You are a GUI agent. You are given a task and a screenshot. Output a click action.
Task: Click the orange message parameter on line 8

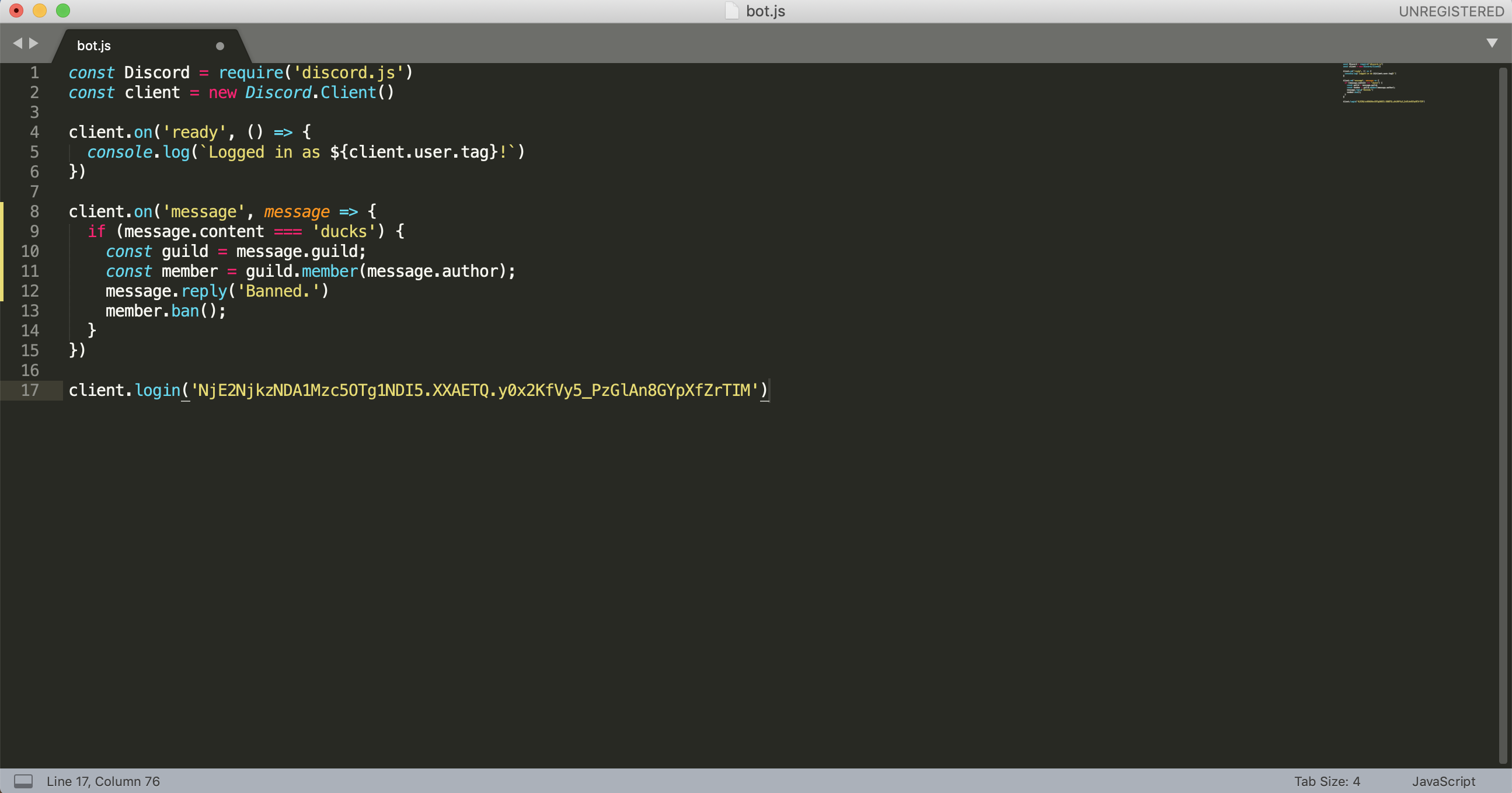[x=297, y=211]
